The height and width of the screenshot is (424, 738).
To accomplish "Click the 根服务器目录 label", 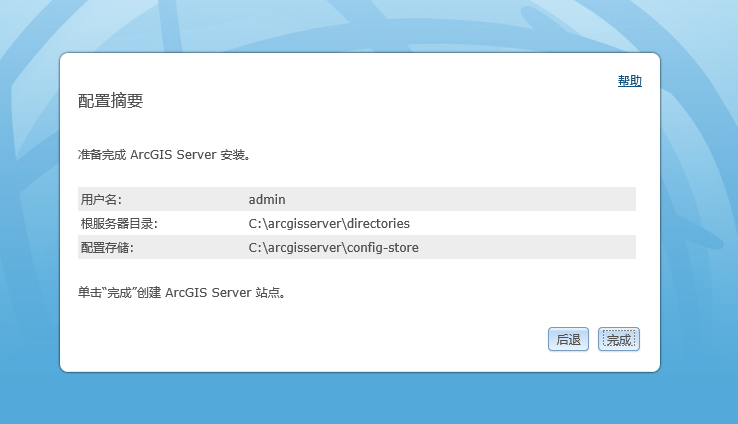I will (119, 224).
